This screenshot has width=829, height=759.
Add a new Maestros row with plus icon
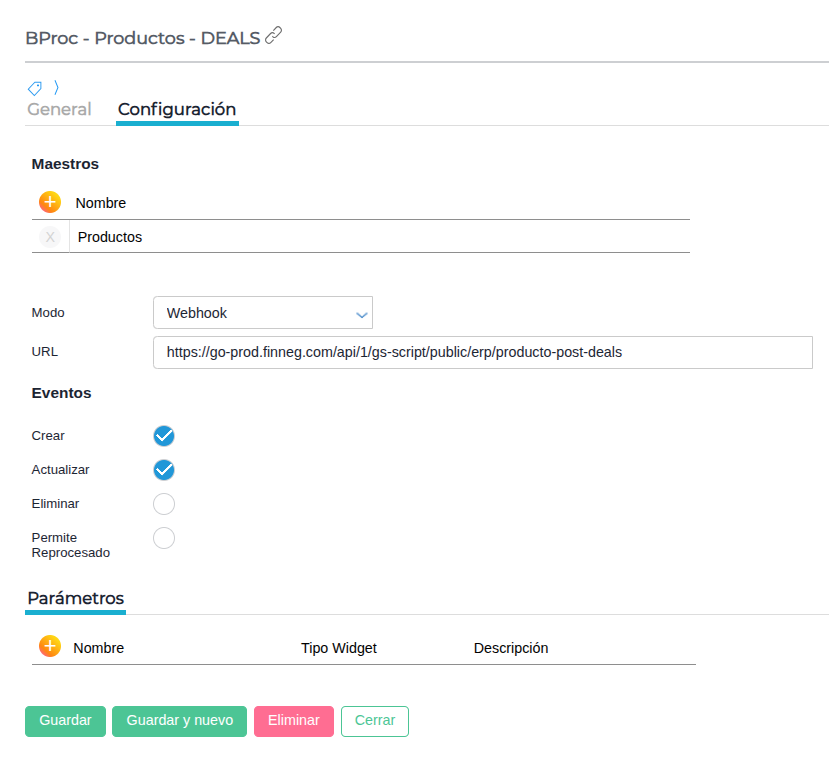tap(50, 202)
